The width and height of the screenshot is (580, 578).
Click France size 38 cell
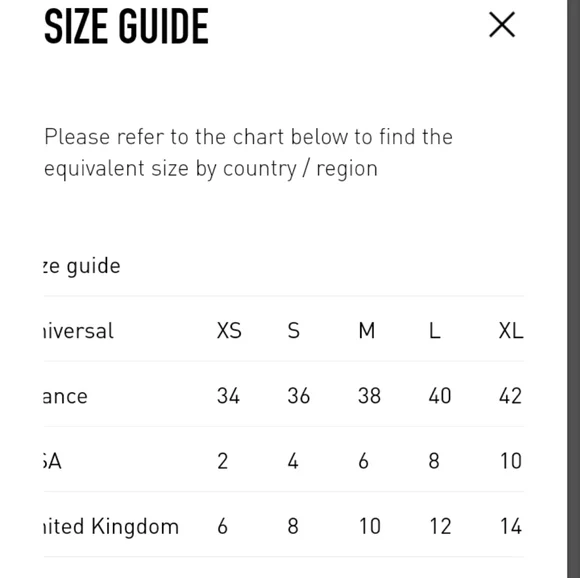coord(369,396)
